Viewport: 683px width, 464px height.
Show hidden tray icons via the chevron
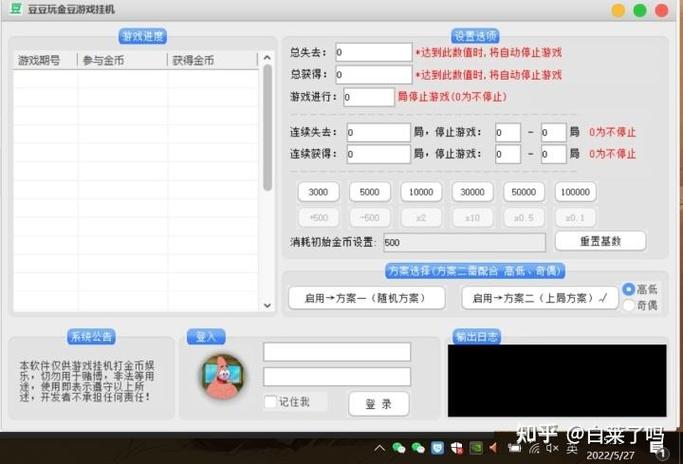(x=379, y=447)
